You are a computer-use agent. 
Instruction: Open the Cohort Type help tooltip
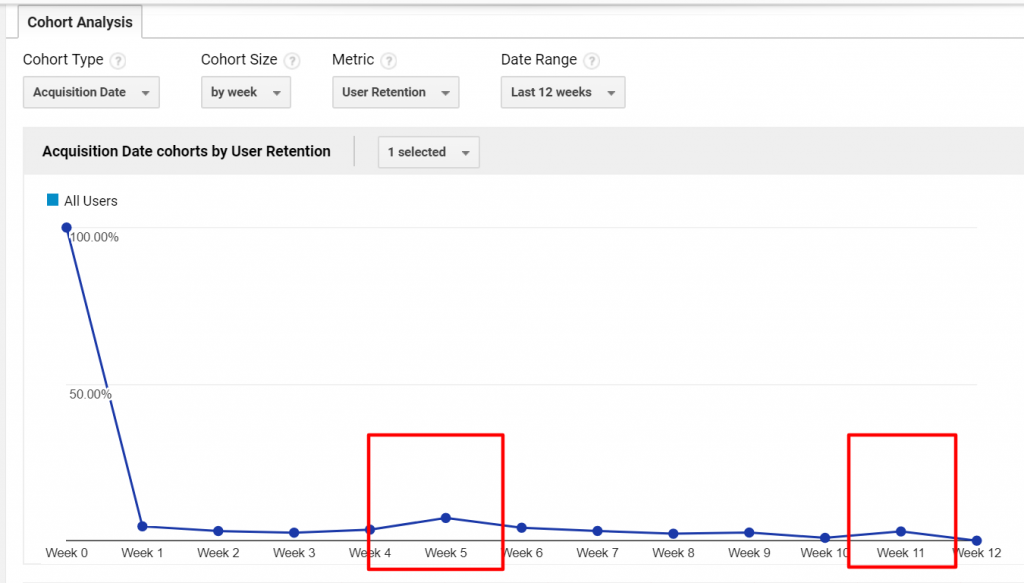coord(117,60)
